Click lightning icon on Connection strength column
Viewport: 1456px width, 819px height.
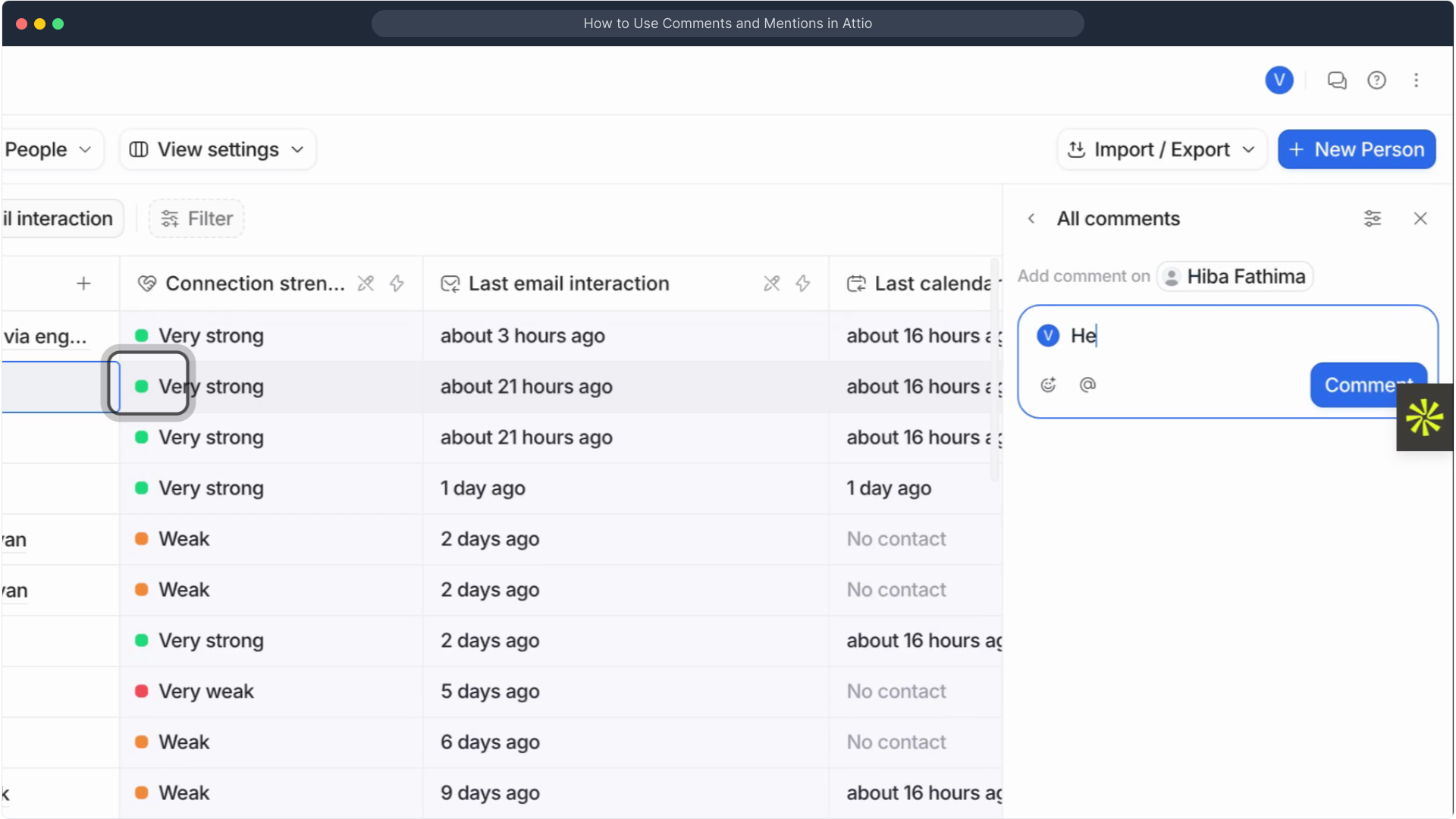pyautogui.click(x=397, y=284)
